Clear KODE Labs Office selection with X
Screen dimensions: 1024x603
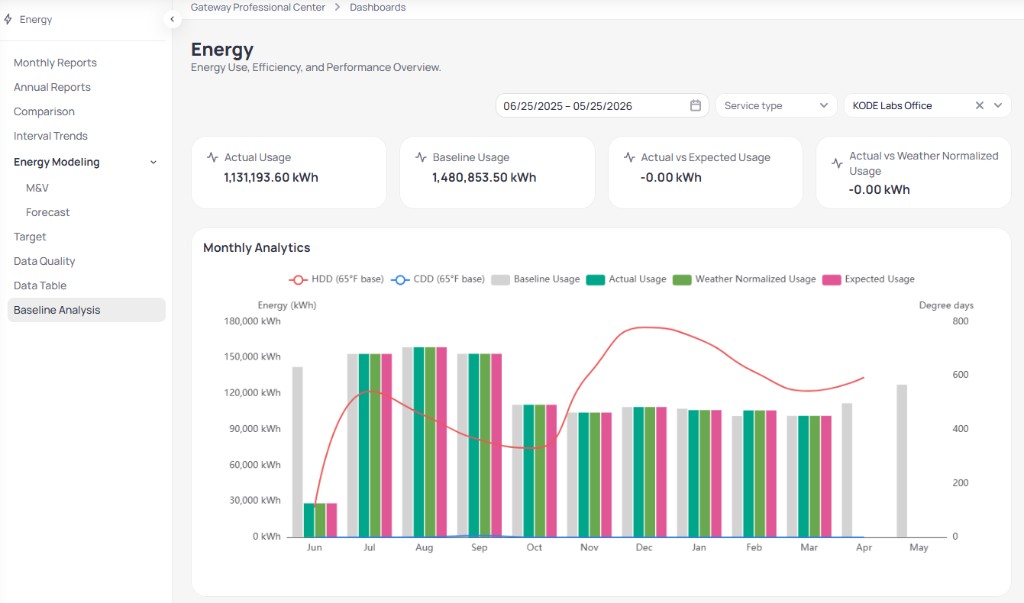click(980, 105)
